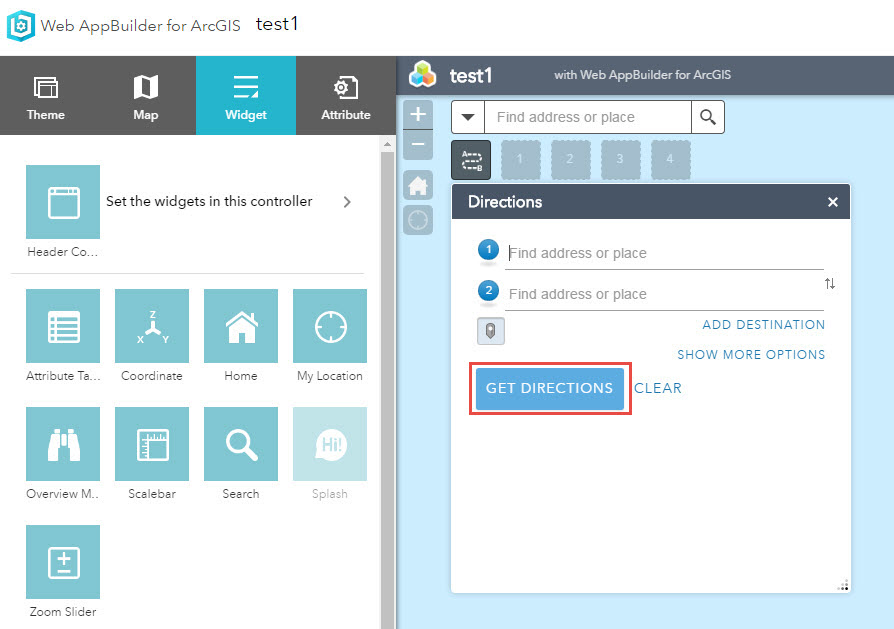Expand Set the widgets in this controller
894x629 pixels.
coord(347,202)
